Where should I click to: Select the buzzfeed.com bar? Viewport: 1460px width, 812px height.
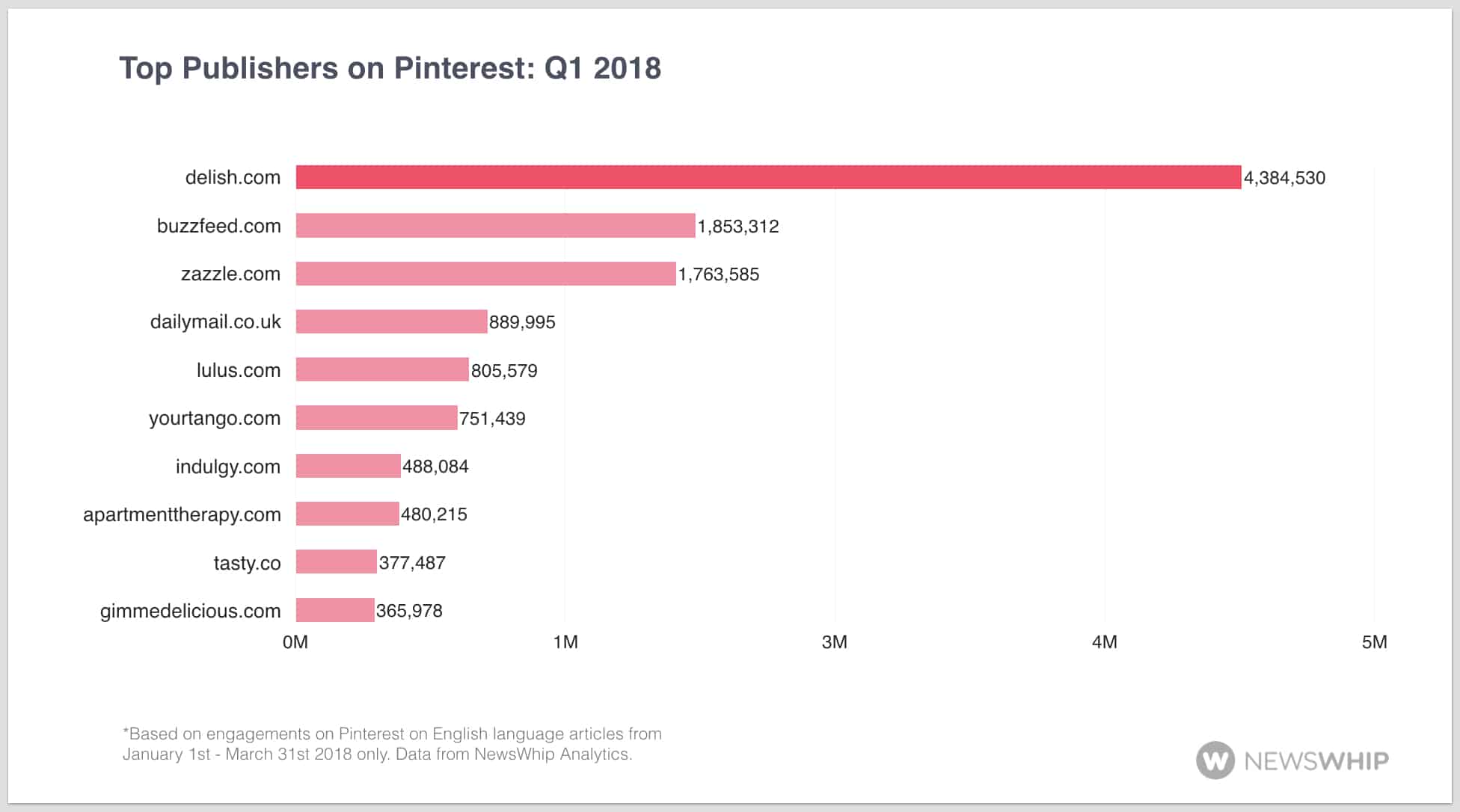[495, 226]
